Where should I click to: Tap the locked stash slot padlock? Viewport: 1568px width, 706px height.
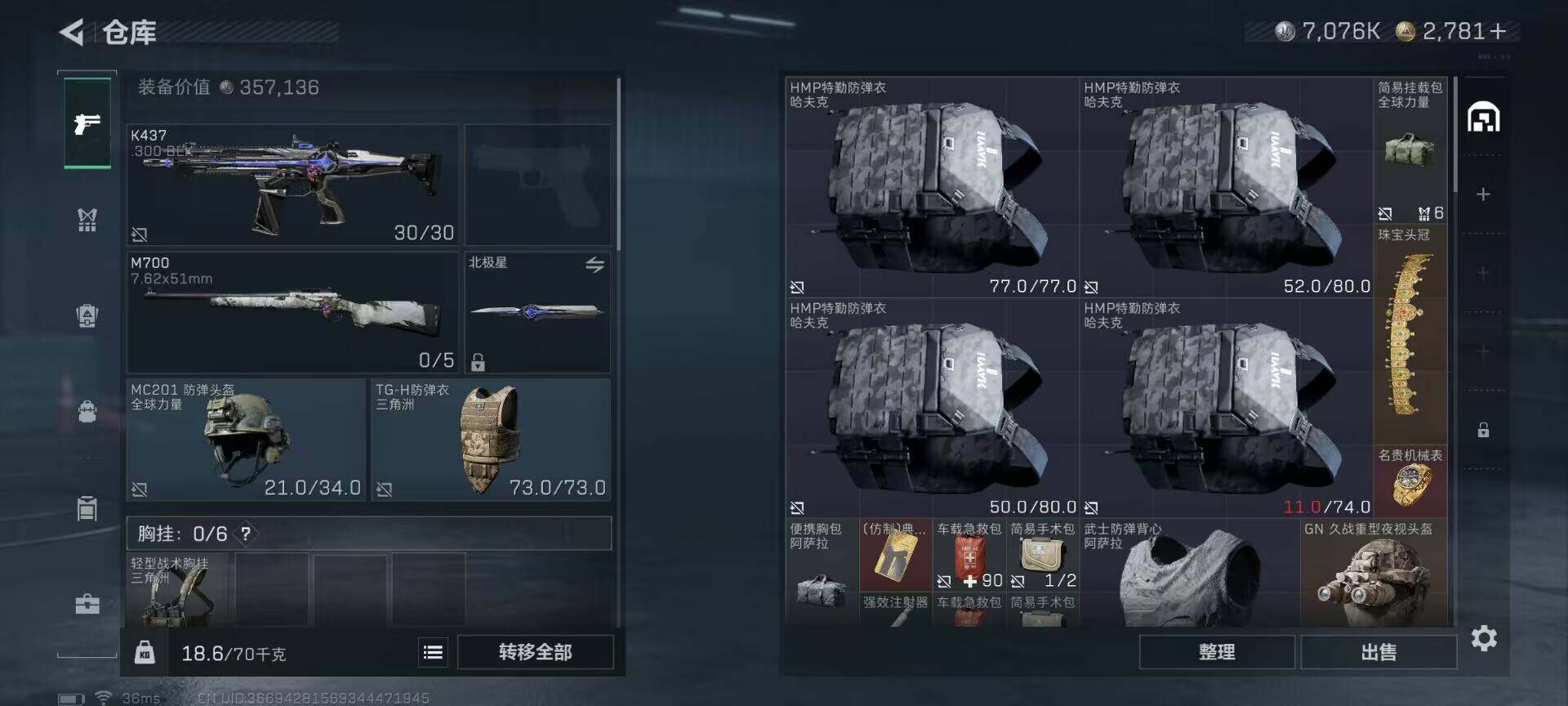click(1483, 430)
